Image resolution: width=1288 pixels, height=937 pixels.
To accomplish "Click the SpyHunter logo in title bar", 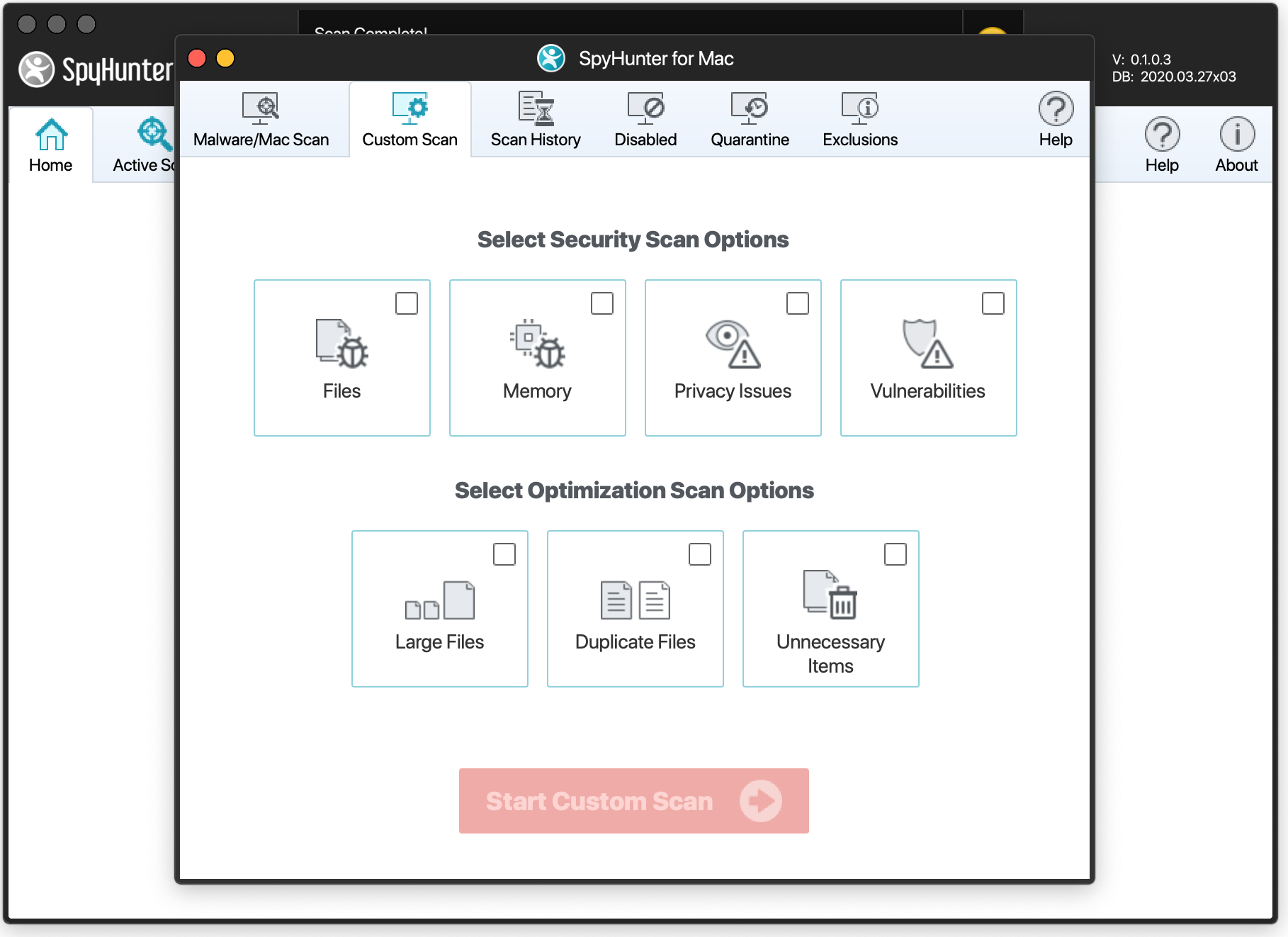I will pyautogui.click(x=551, y=58).
